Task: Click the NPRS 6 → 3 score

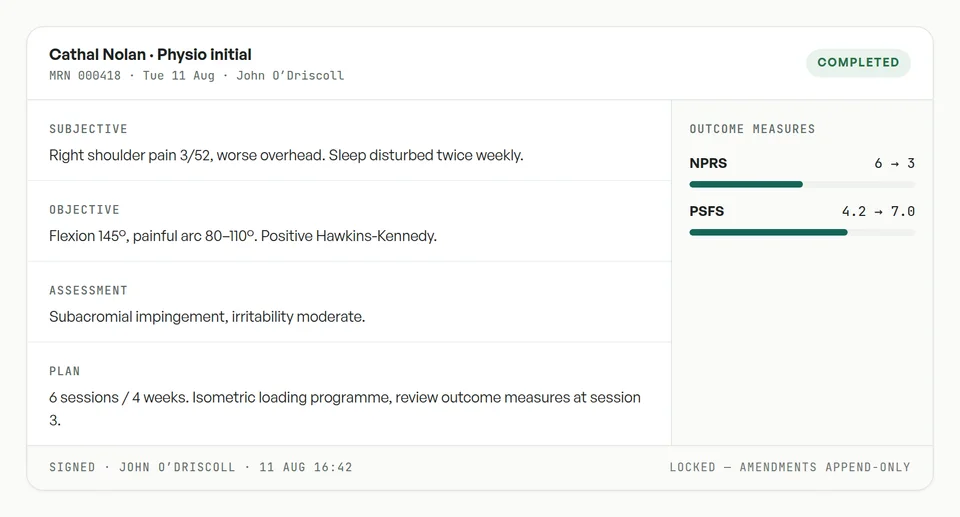Action: (x=894, y=163)
